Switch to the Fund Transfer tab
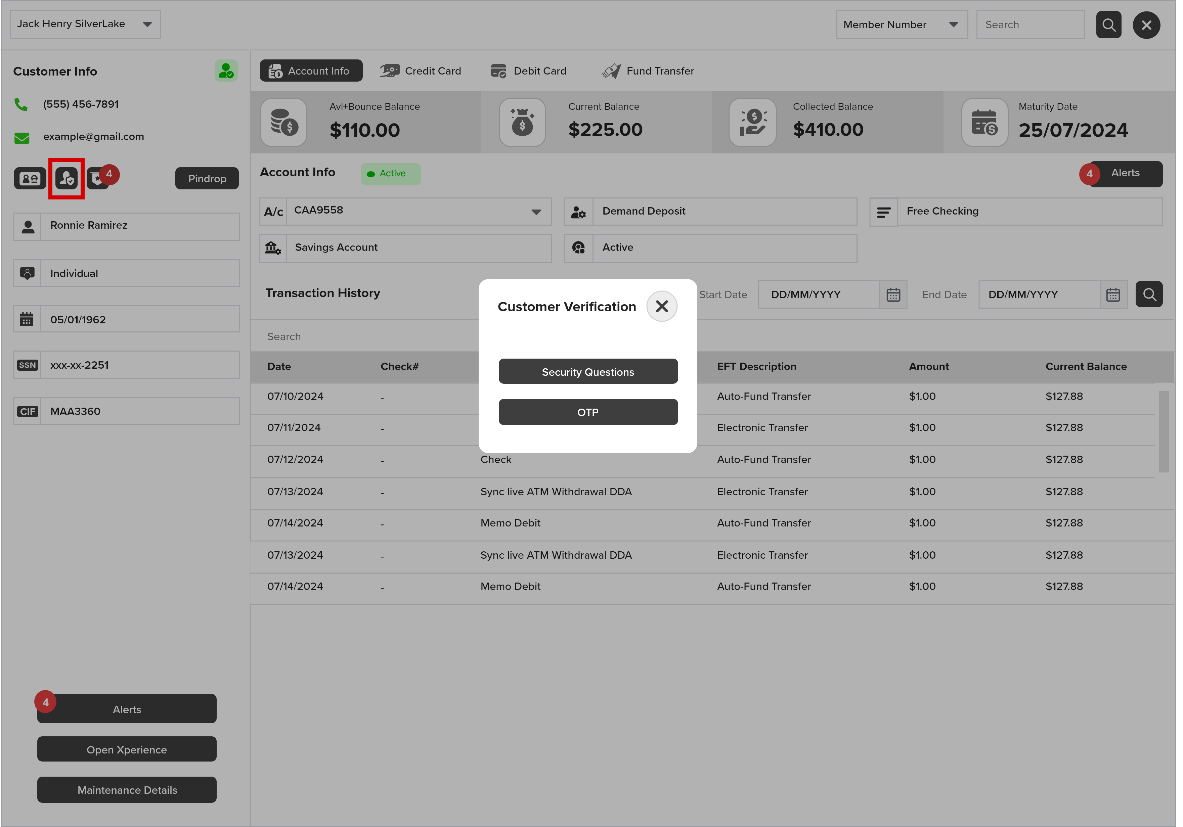Image resolution: width=1183 pixels, height=827 pixels. [648, 71]
